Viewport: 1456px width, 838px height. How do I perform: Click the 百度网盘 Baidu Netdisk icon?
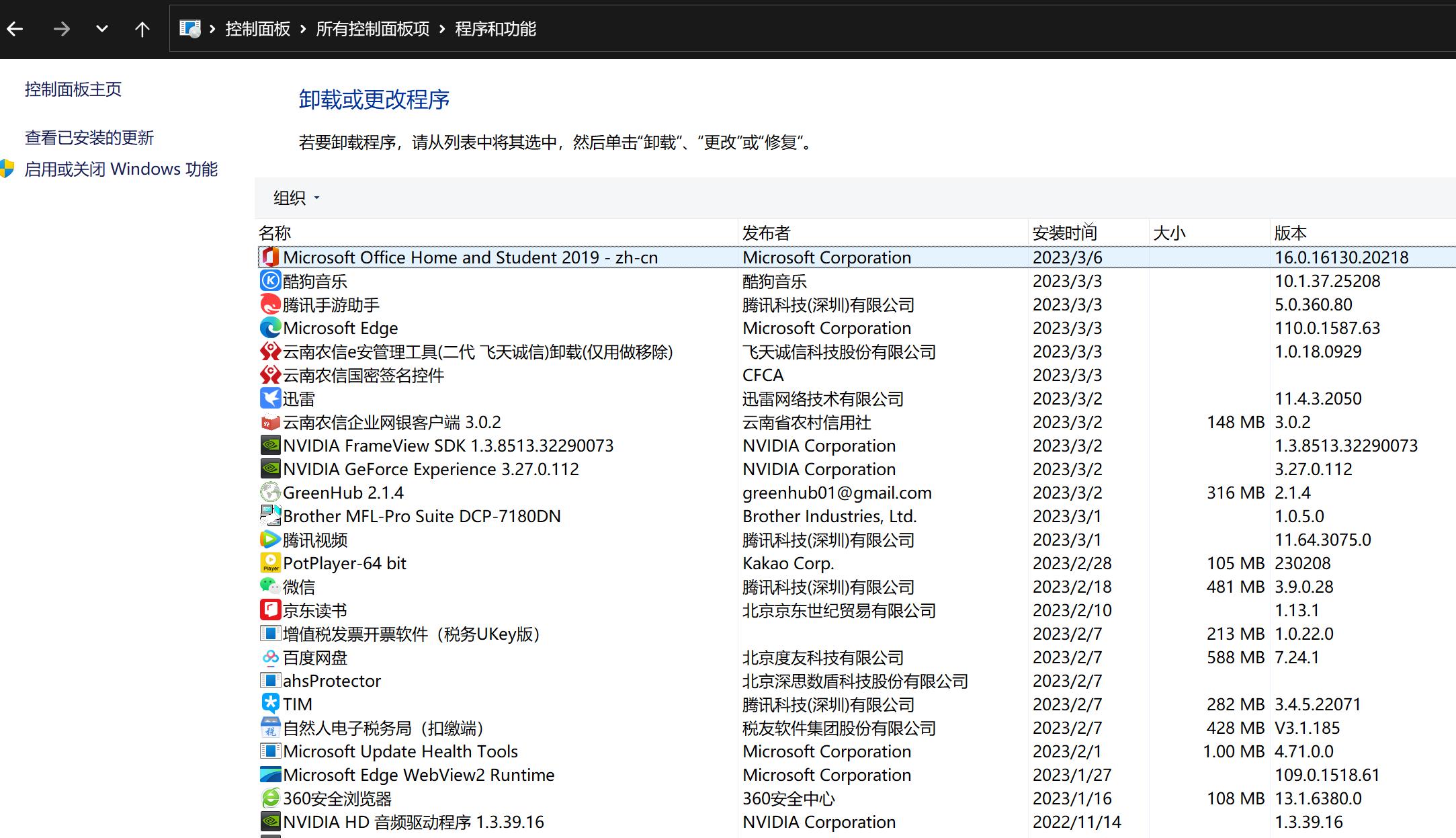(269, 657)
